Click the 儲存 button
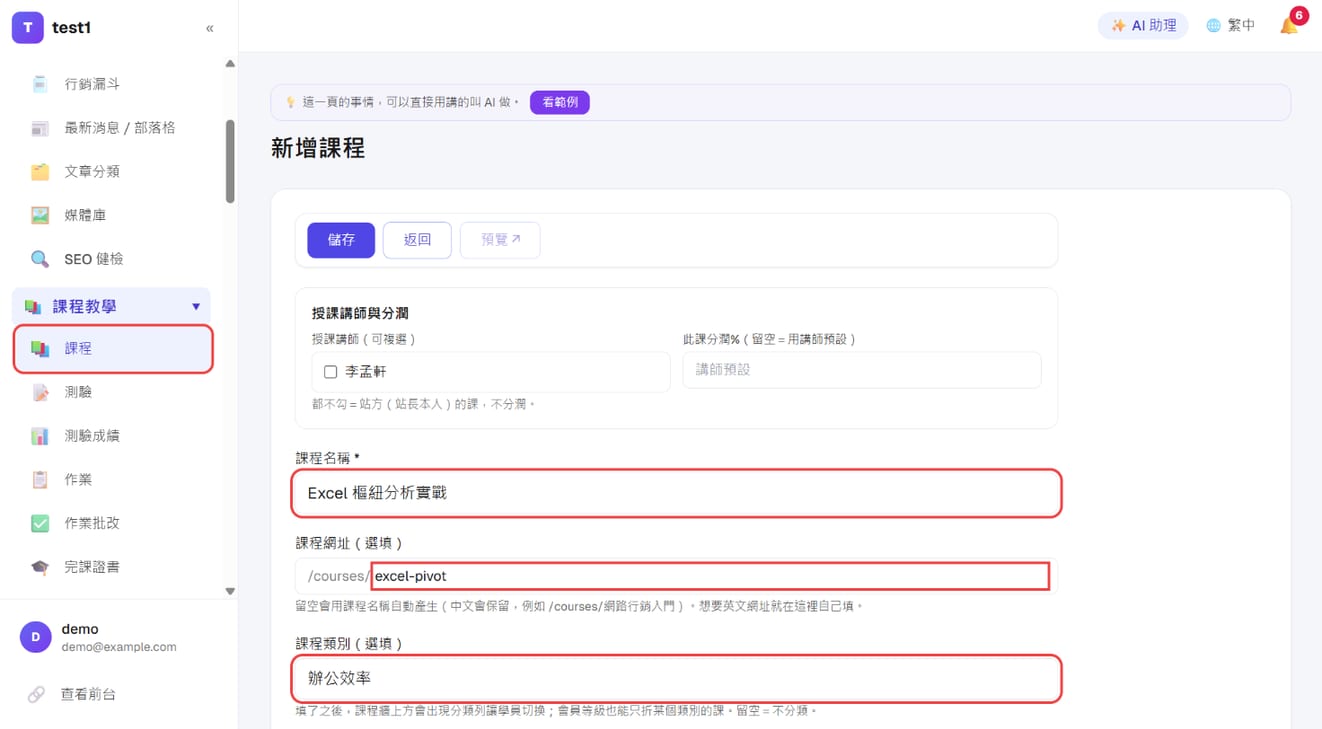 pyautogui.click(x=341, y=240)
